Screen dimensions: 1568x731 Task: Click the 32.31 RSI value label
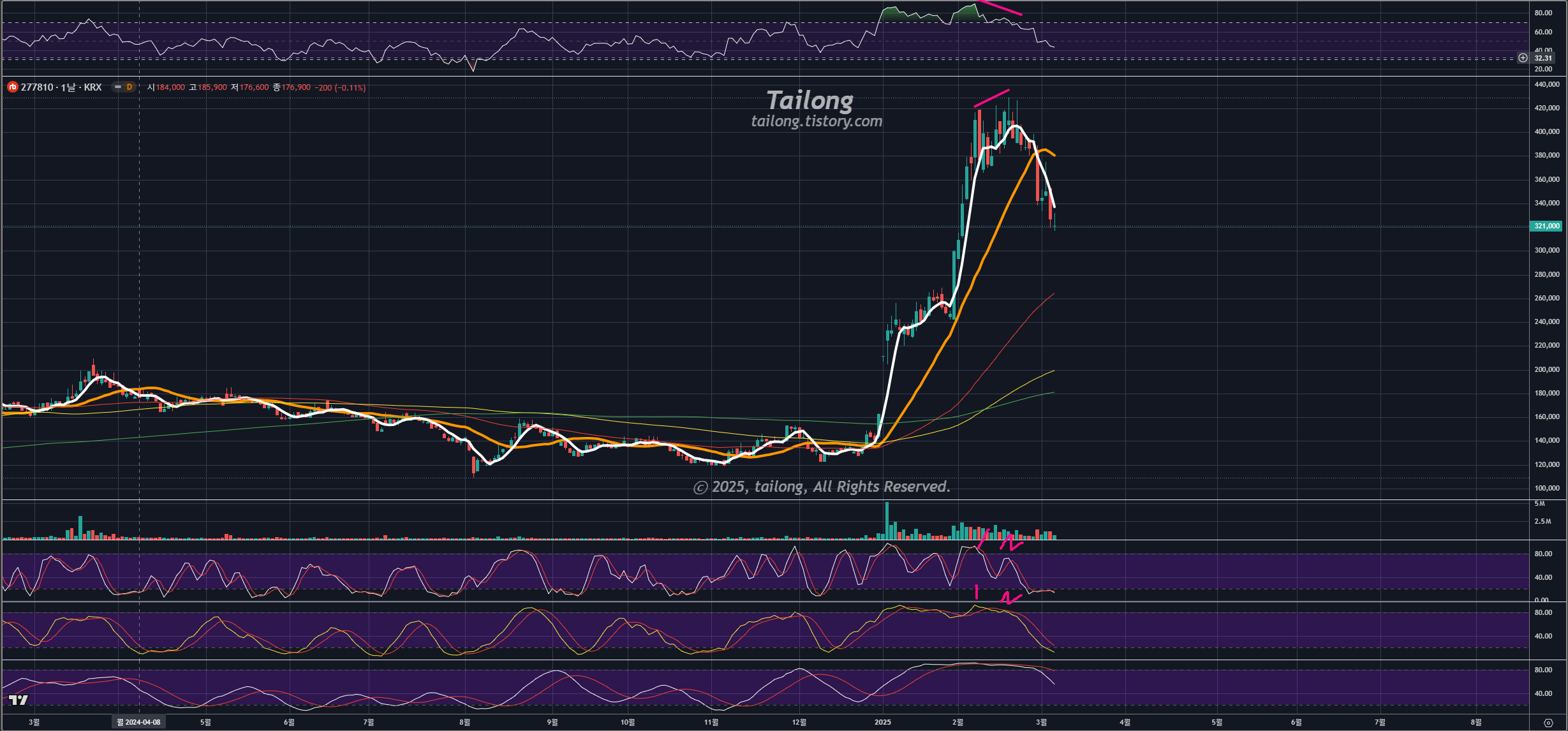pyautogui.click(x=1542, y=58)
